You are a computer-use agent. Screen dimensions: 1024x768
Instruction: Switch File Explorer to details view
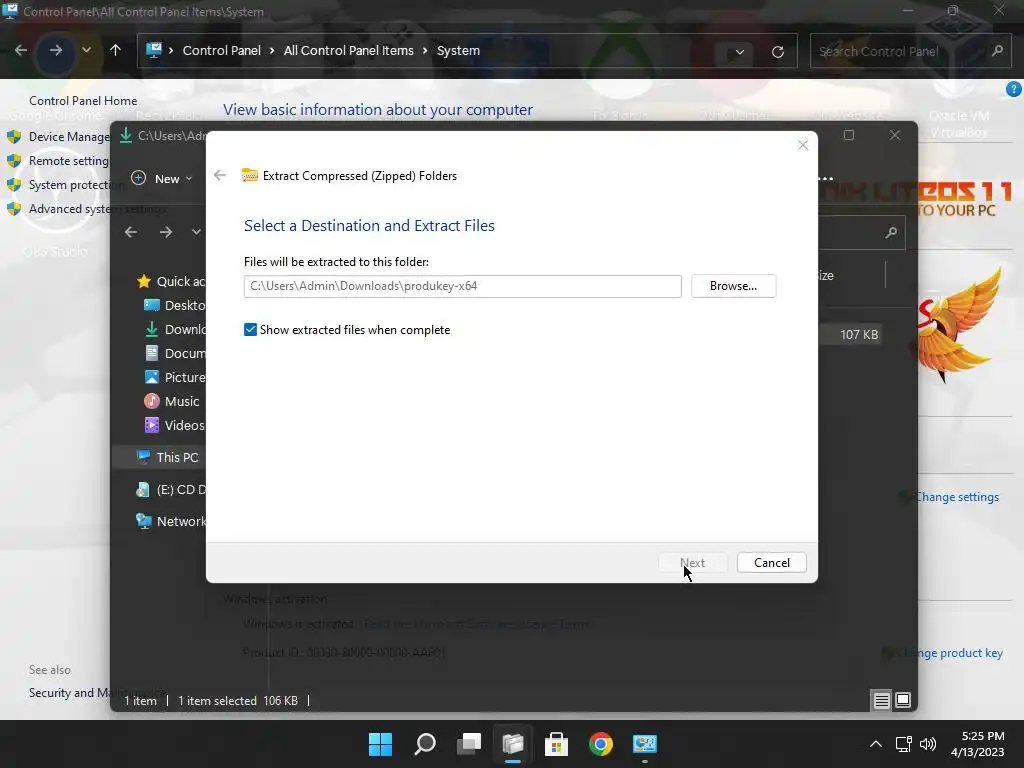(881, 701)
